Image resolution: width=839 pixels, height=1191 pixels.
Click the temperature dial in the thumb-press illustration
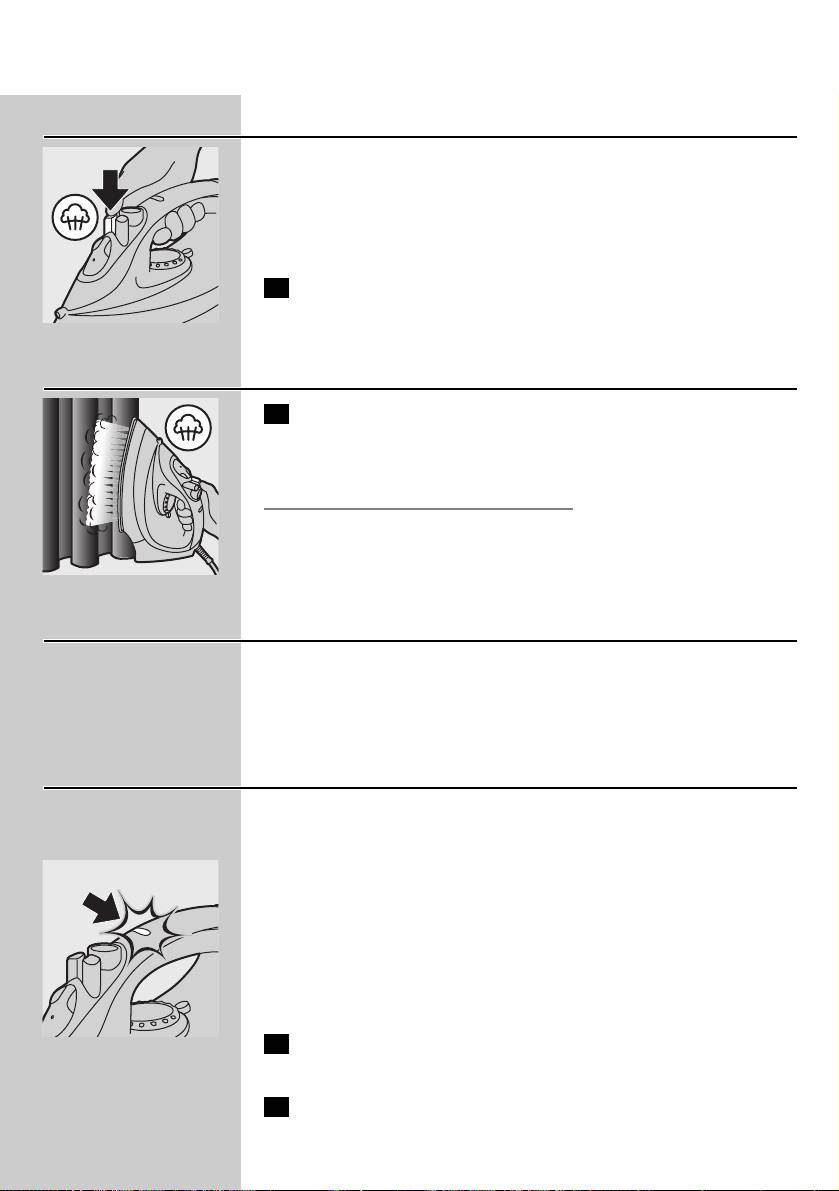(x=171, y=262)
